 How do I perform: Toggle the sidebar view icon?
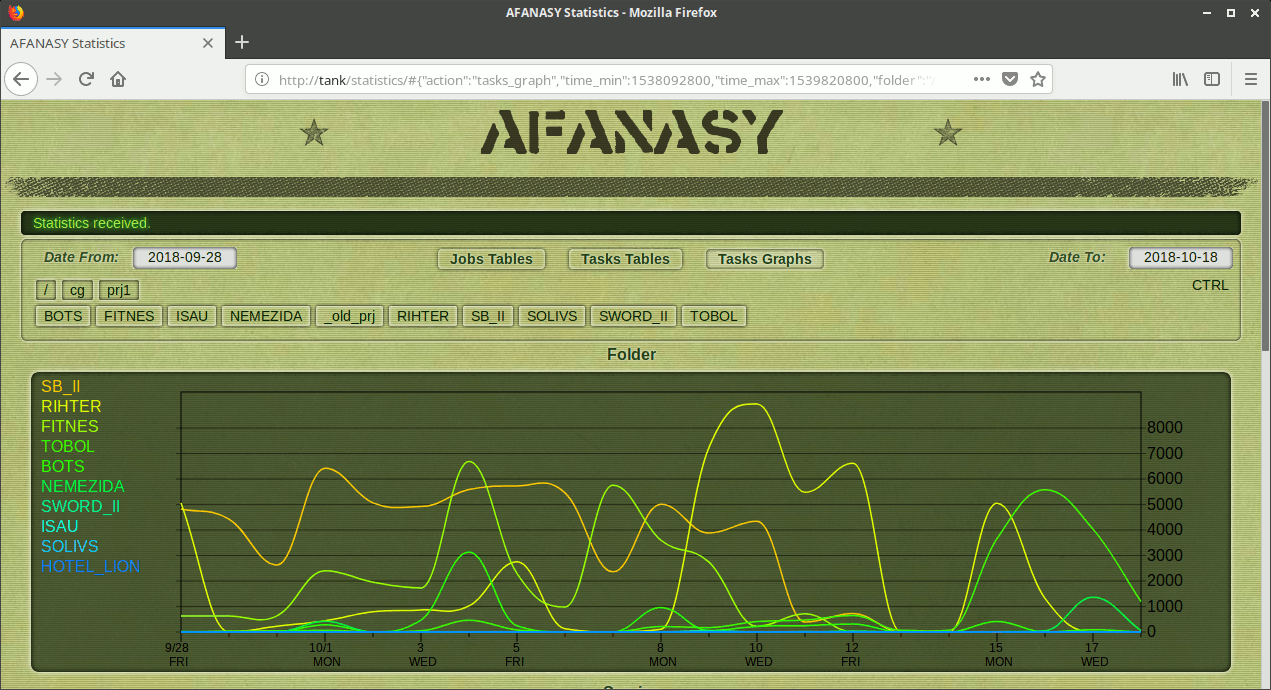(x=1211, y=79)
